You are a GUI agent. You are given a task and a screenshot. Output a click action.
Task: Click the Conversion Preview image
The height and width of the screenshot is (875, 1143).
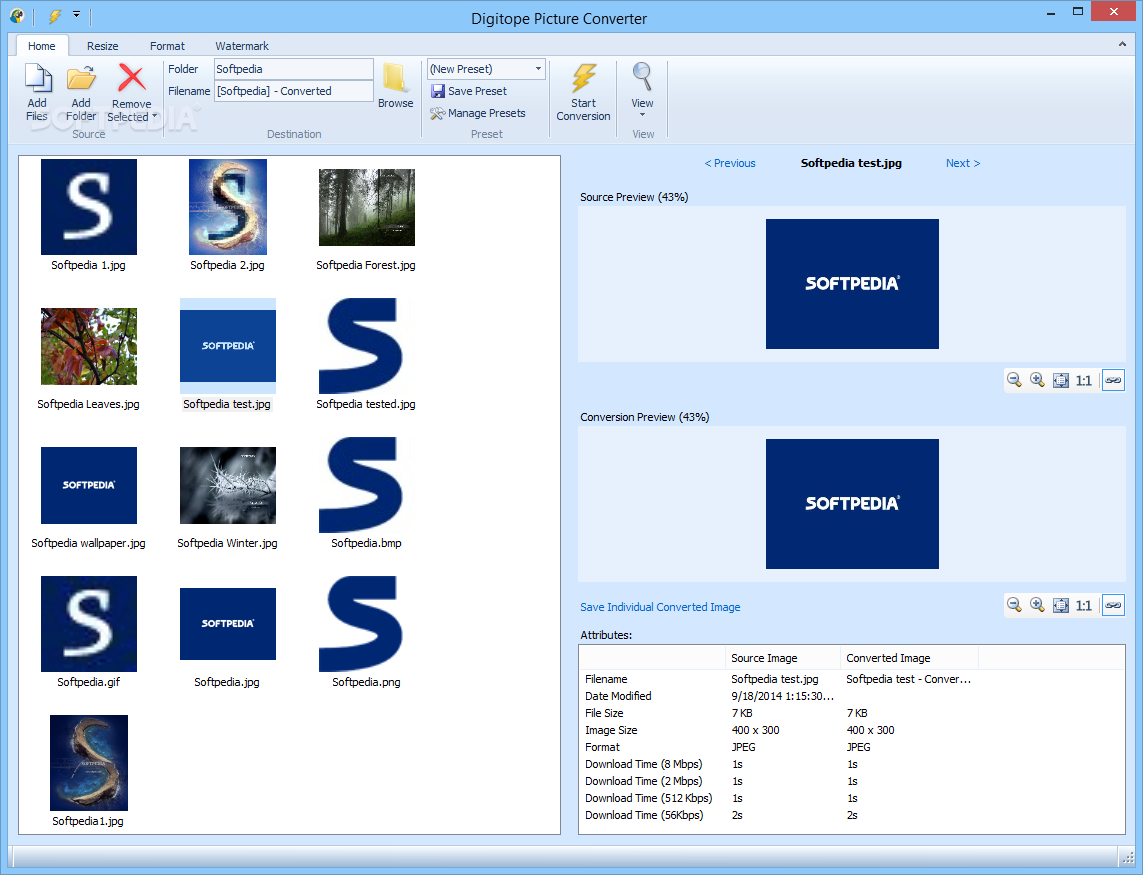click(852, 504)
